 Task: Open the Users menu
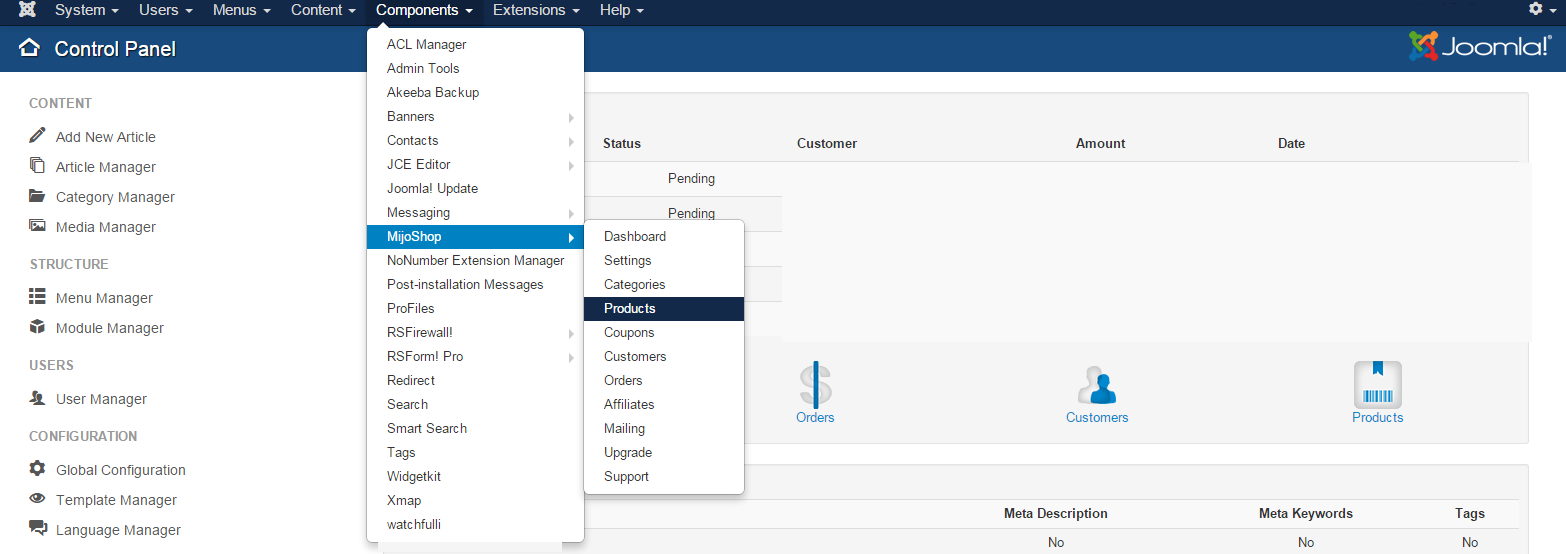click(166, 10)
